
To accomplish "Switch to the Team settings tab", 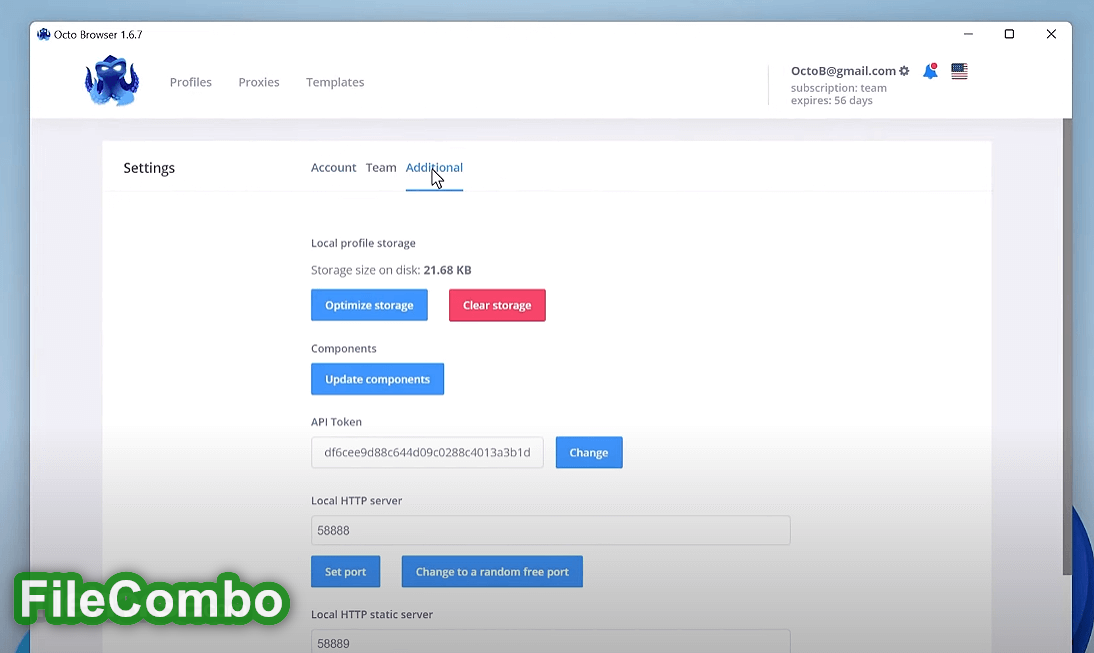I will click(381, 167).
